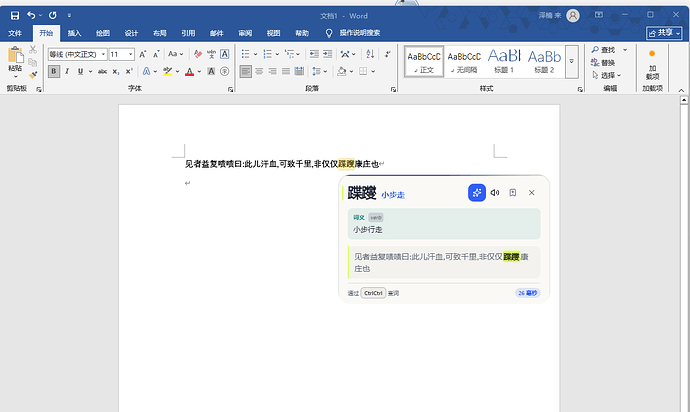Screen dimensions: 690x412
Task: Click the 查找 find button
Action: point(603,50)
